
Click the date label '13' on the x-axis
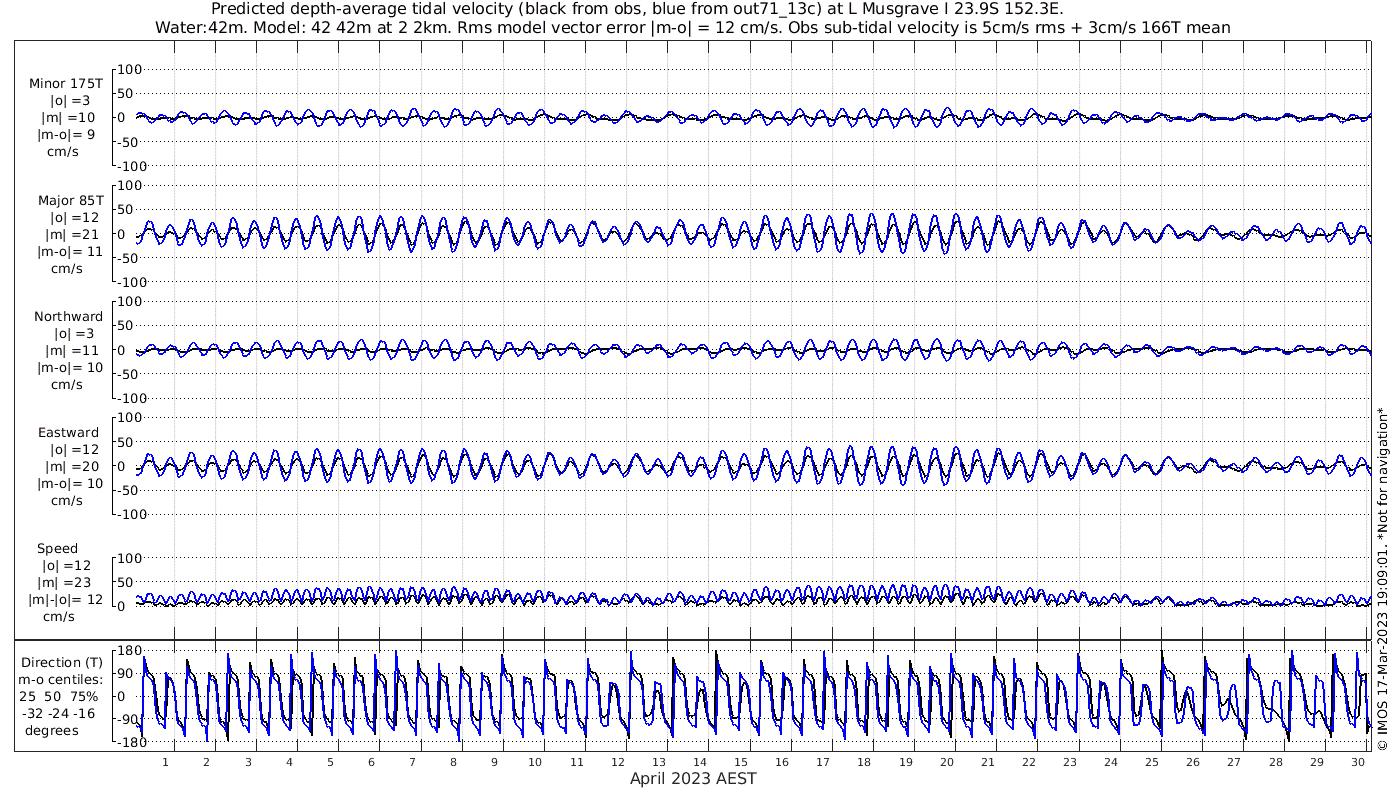(x=658, y=762)
